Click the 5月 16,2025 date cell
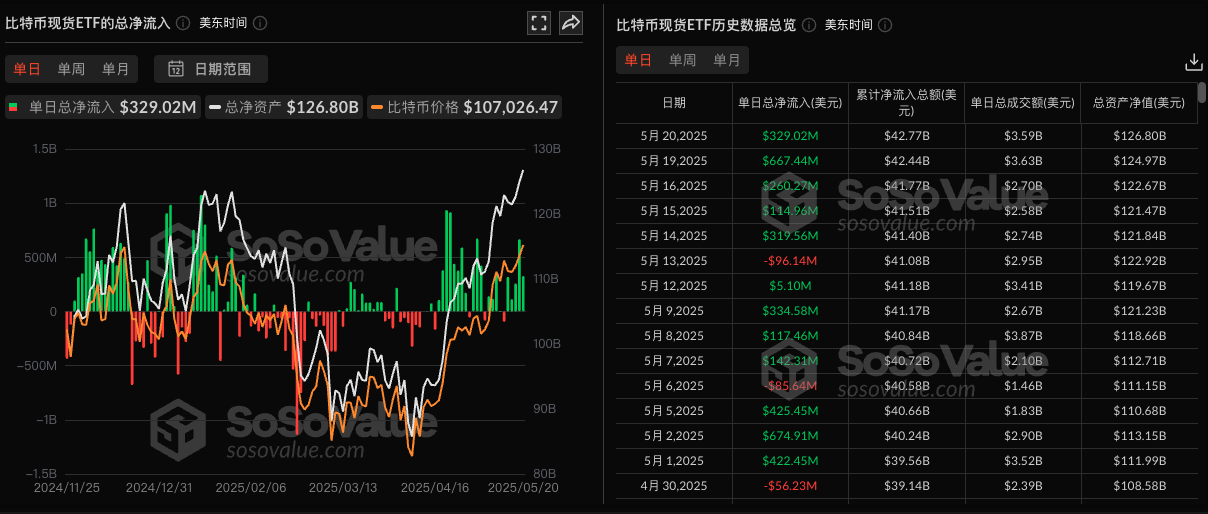The image size is (1208, 514). click(x=674, y=185)
